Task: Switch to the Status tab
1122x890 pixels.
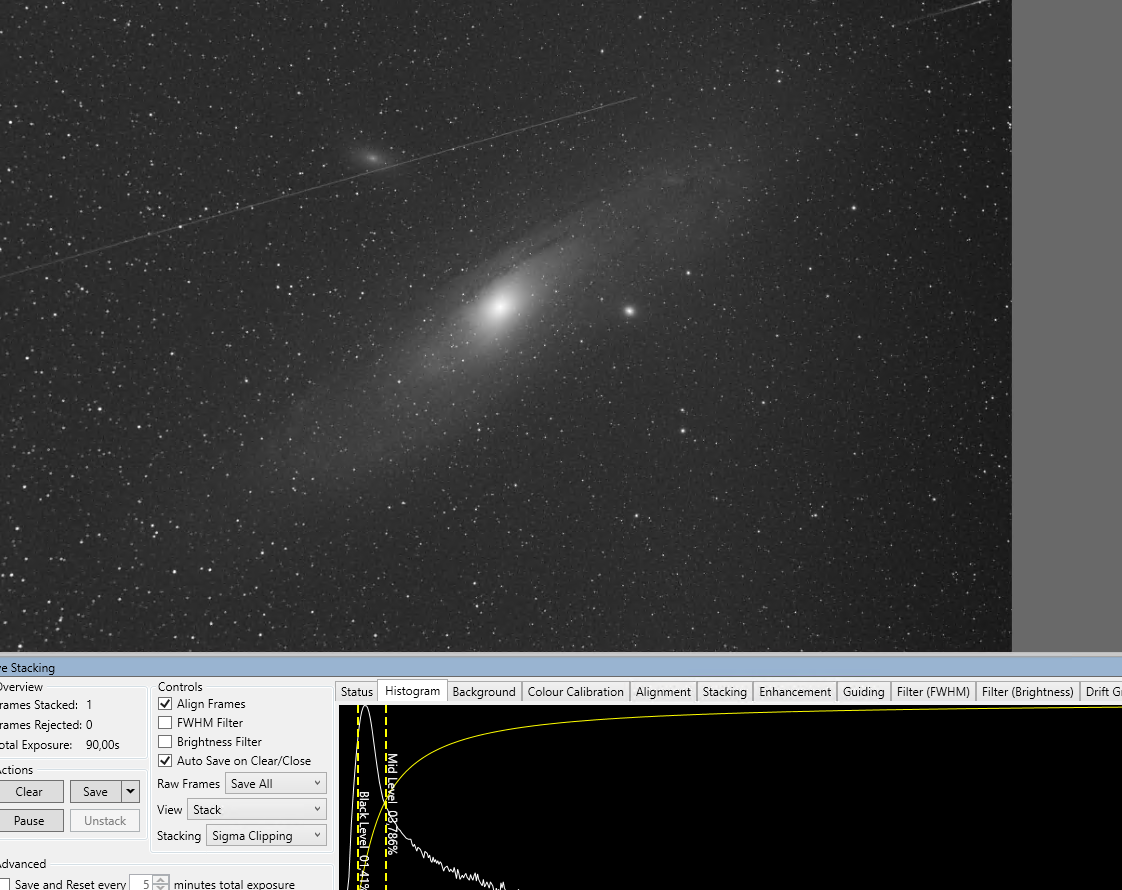Action: (356, 692)
